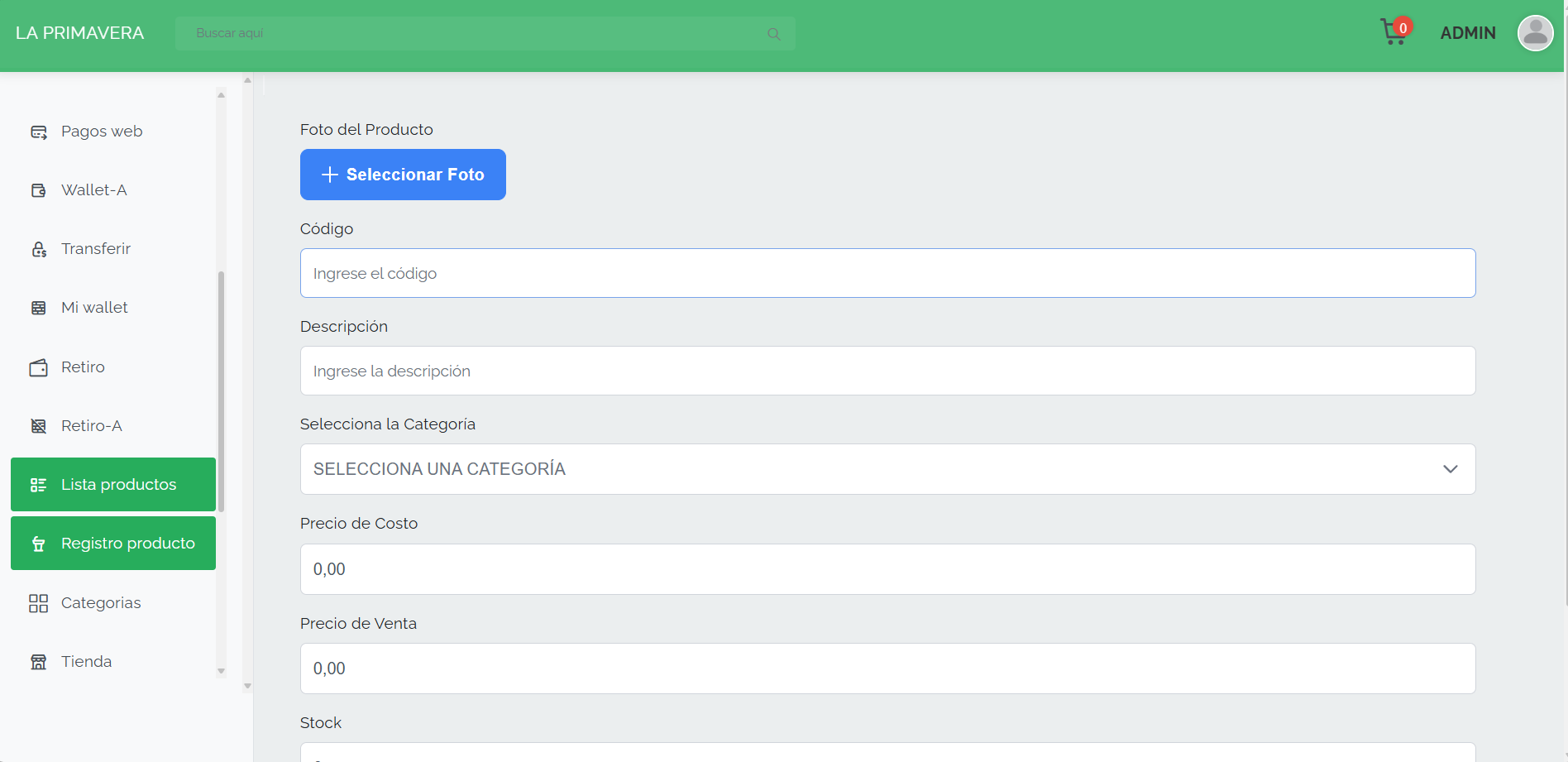Click the Retiro wallet icon
This screenshot has width=1568, height=762.
coord(39,367)
